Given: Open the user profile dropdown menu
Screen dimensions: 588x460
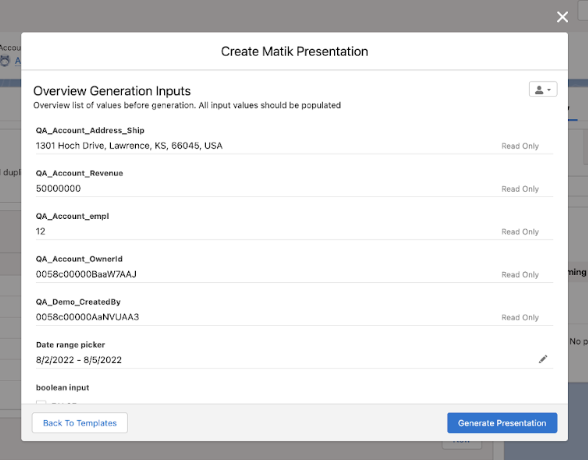Looking at the screenshot, I should point(543,90).
